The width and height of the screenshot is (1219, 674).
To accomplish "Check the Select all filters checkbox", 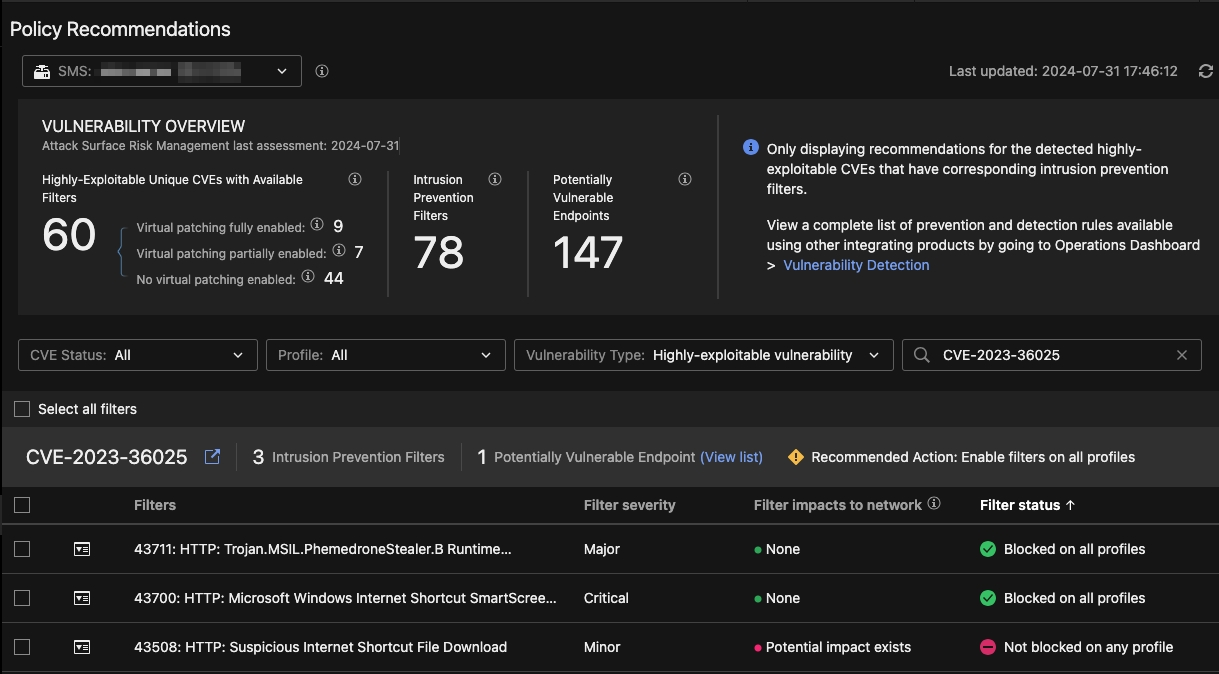I will (22, 409).
